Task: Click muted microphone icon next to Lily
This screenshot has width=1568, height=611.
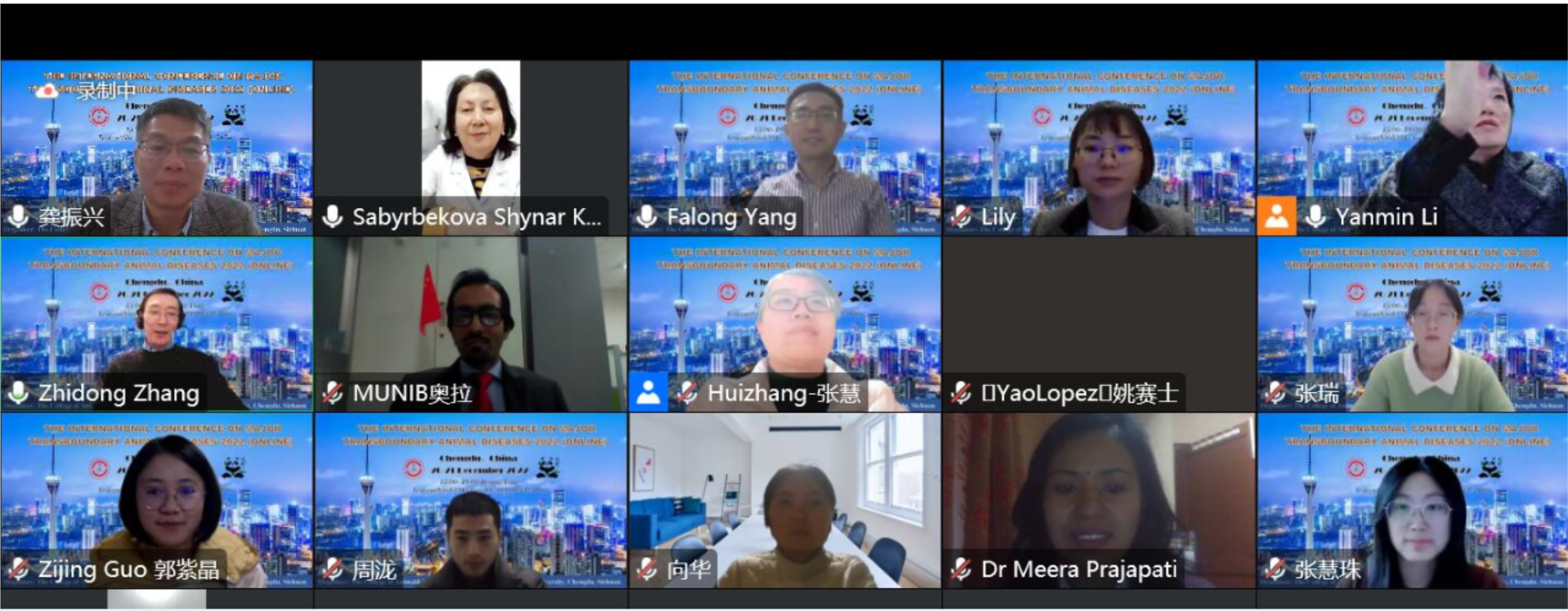Action: 961,216
